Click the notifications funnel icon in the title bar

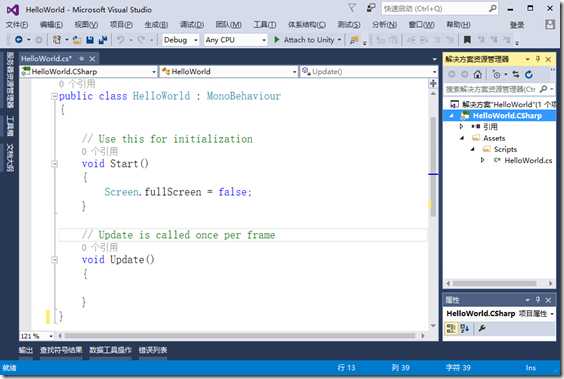[x=352, y=8]
